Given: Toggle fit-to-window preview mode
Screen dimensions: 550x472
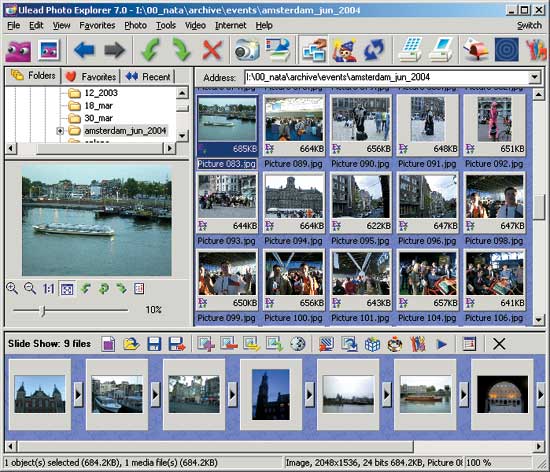Looking at the screenshot, I should (67, 289).
